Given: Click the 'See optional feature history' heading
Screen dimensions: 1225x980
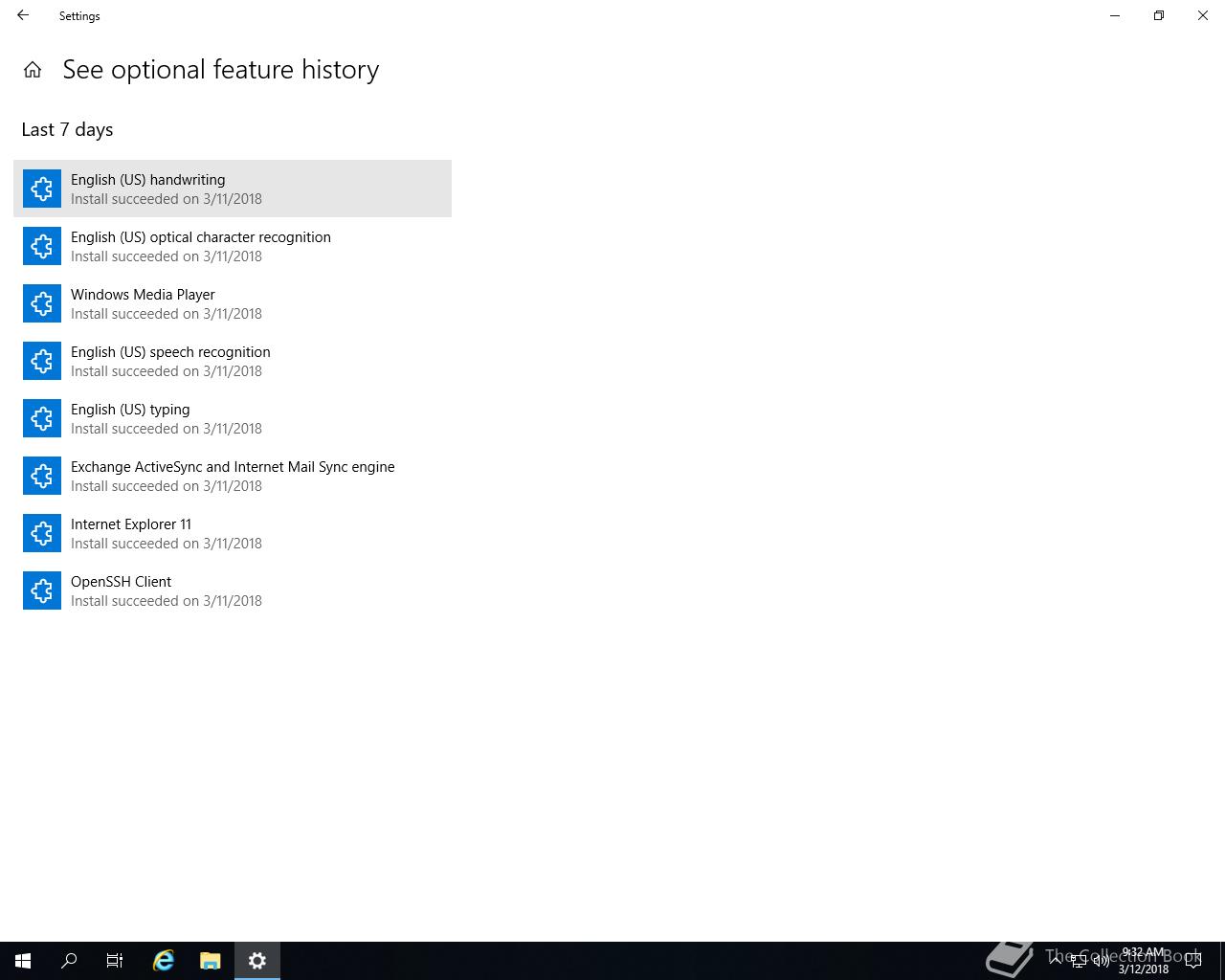Looking at the screenshot, I should click(x=221, y=70).
